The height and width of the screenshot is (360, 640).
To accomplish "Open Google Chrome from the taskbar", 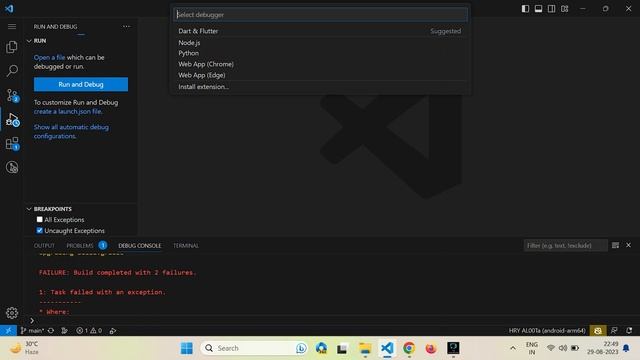I will click(409, 348).
